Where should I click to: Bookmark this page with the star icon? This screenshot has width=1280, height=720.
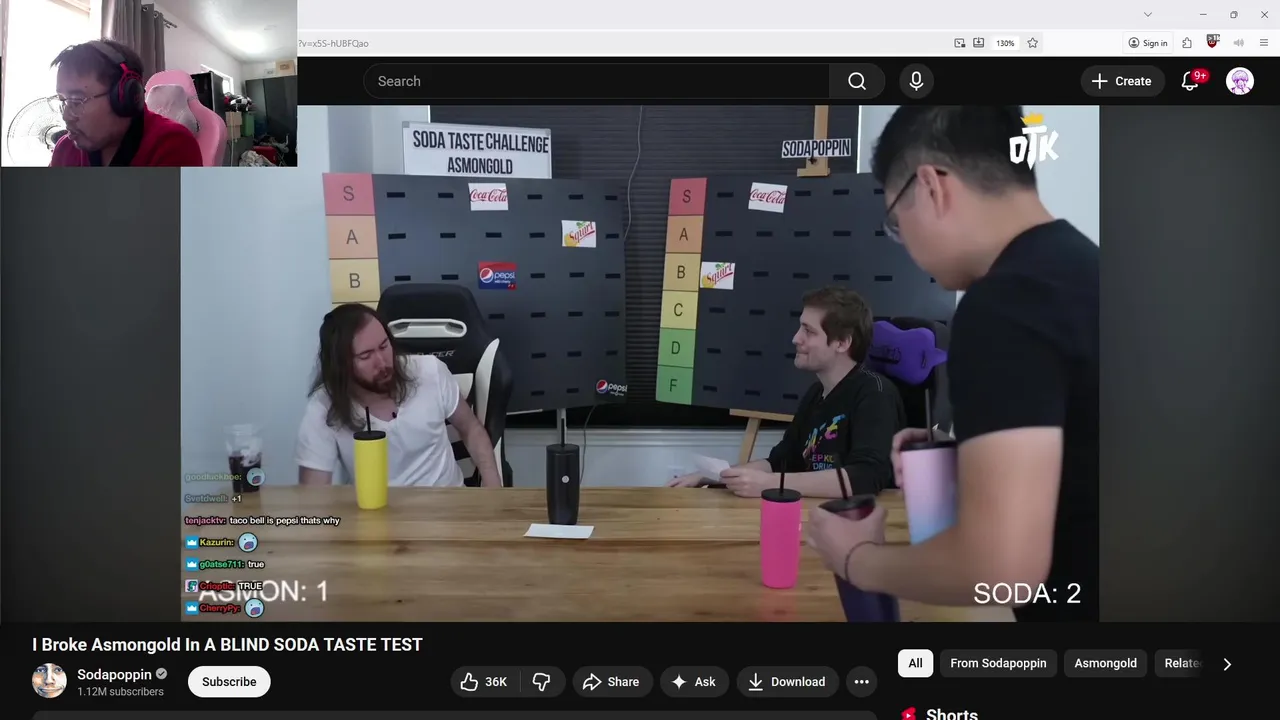tap(1033, 43)
